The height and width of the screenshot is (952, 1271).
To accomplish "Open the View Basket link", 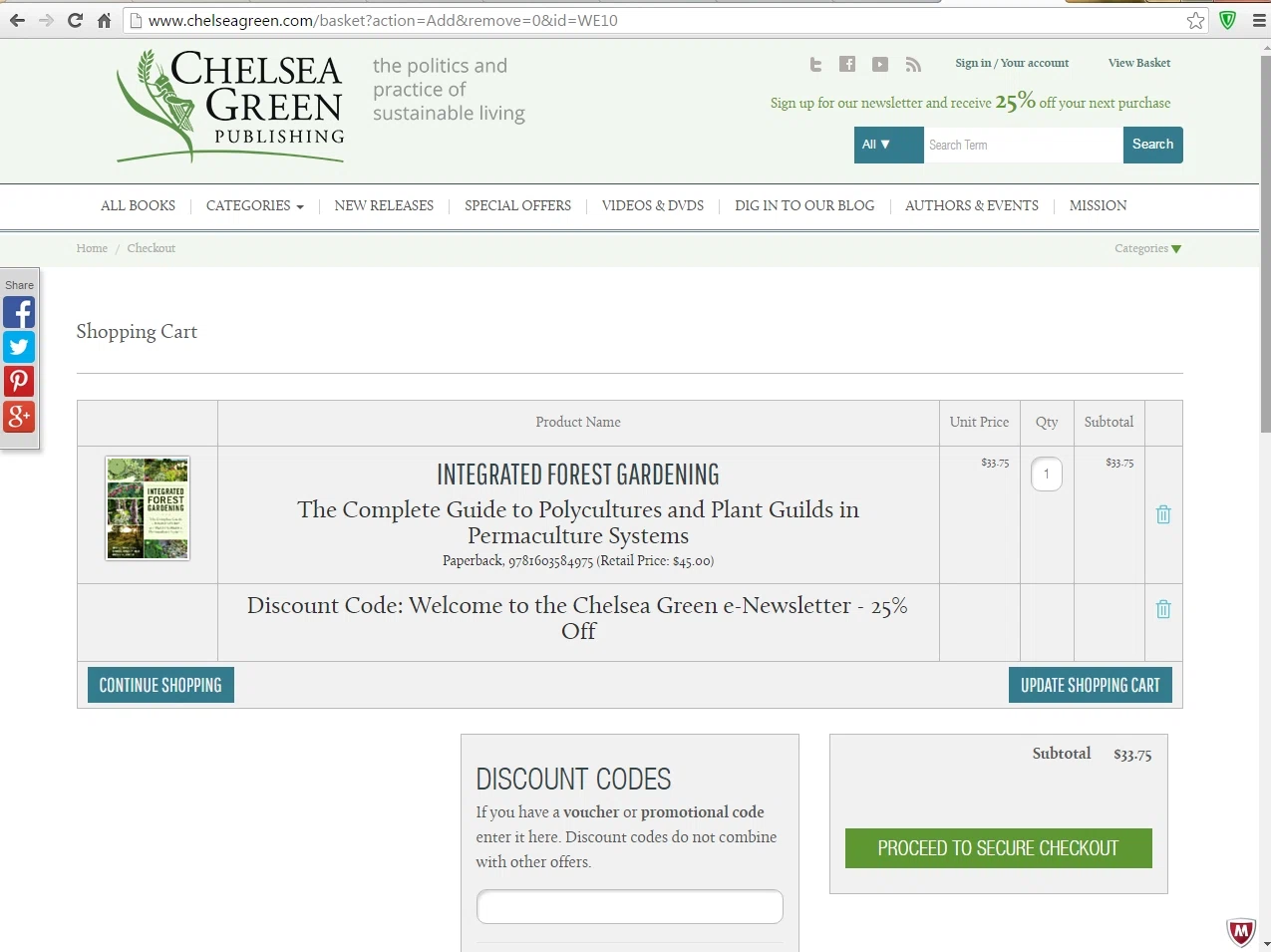I will [x=1139, y=63].
